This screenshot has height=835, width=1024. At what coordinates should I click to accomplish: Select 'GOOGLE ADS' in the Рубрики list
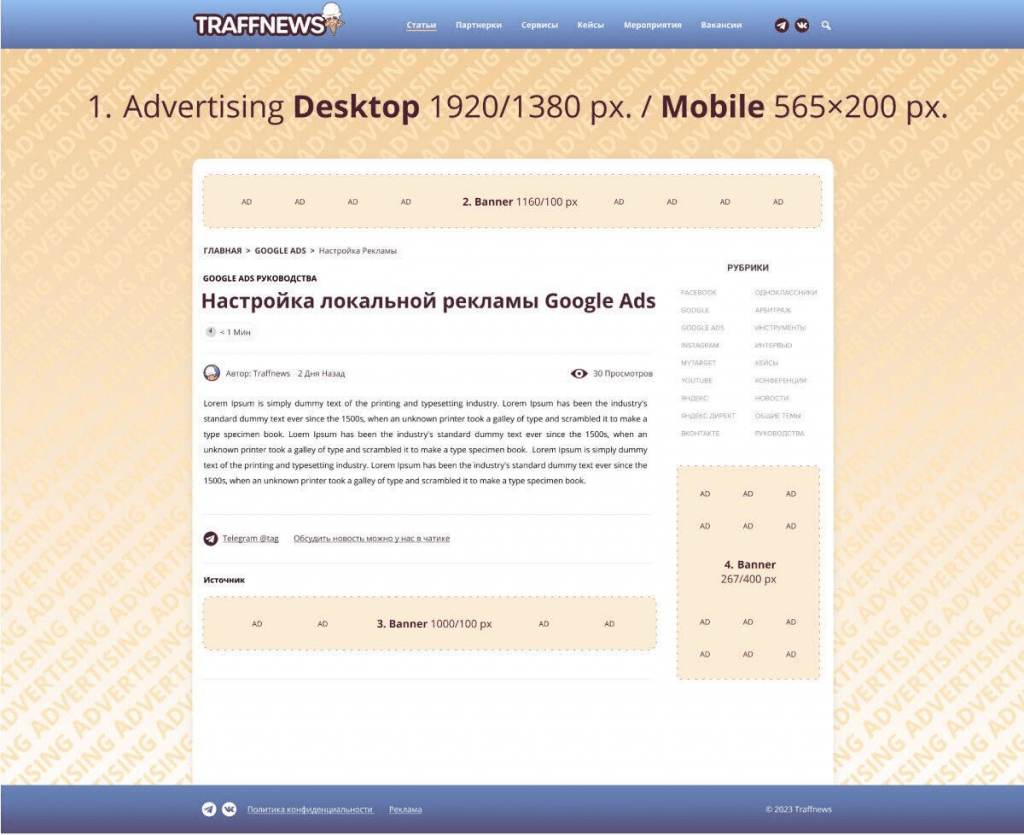pyautogui.click(x=703, y=328)
